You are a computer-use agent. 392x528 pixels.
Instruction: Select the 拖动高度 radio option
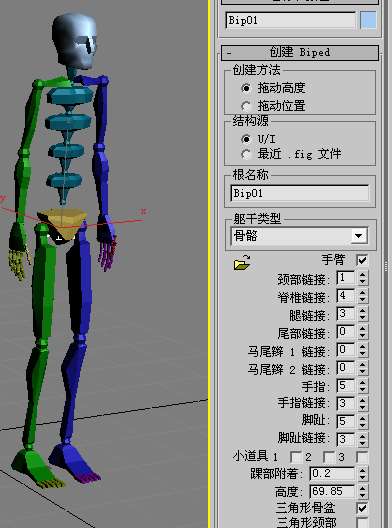[x=273, y=88]
